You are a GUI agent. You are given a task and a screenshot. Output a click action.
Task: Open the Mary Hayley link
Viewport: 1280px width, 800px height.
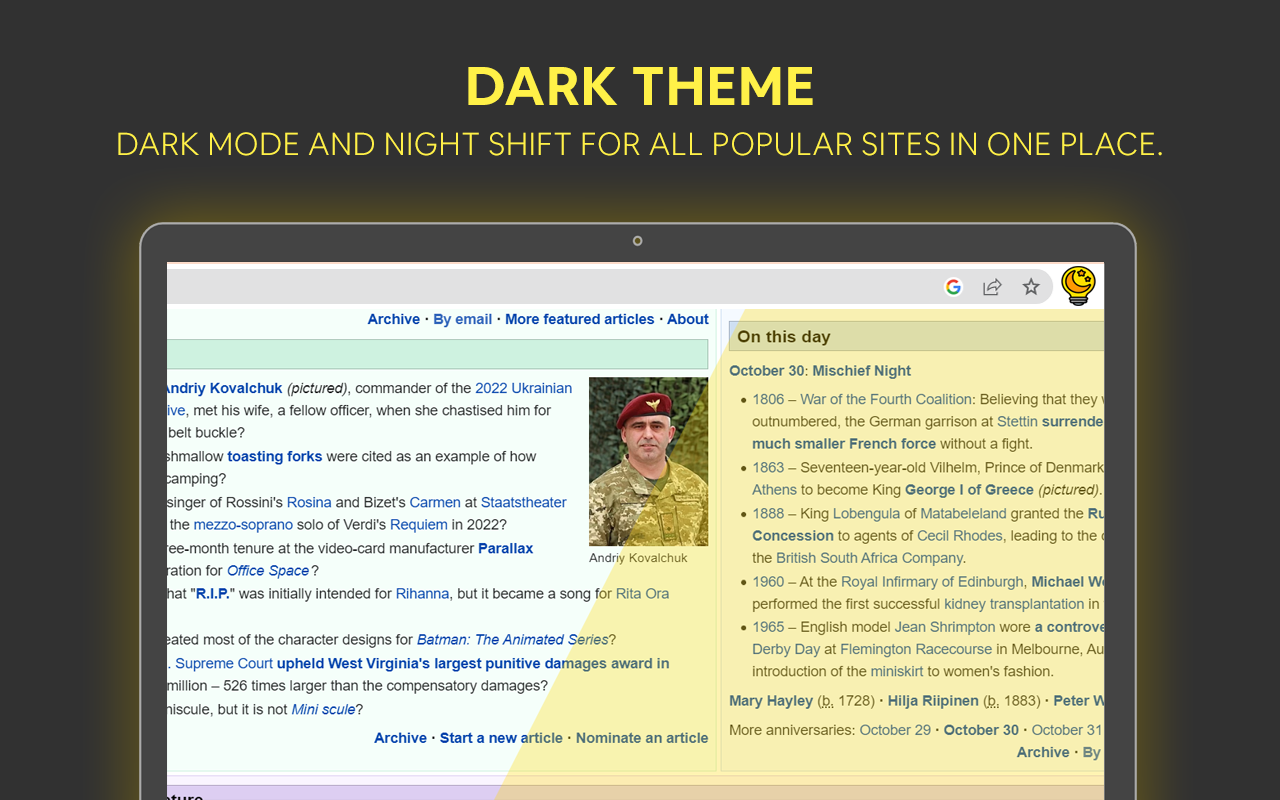coord(773,701)
